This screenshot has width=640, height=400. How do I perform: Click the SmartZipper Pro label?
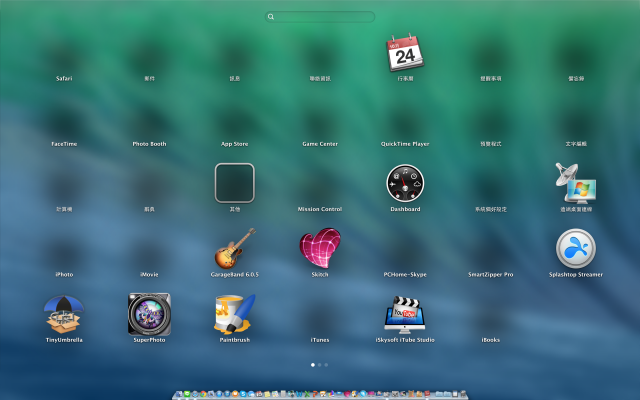coord(491,274)
